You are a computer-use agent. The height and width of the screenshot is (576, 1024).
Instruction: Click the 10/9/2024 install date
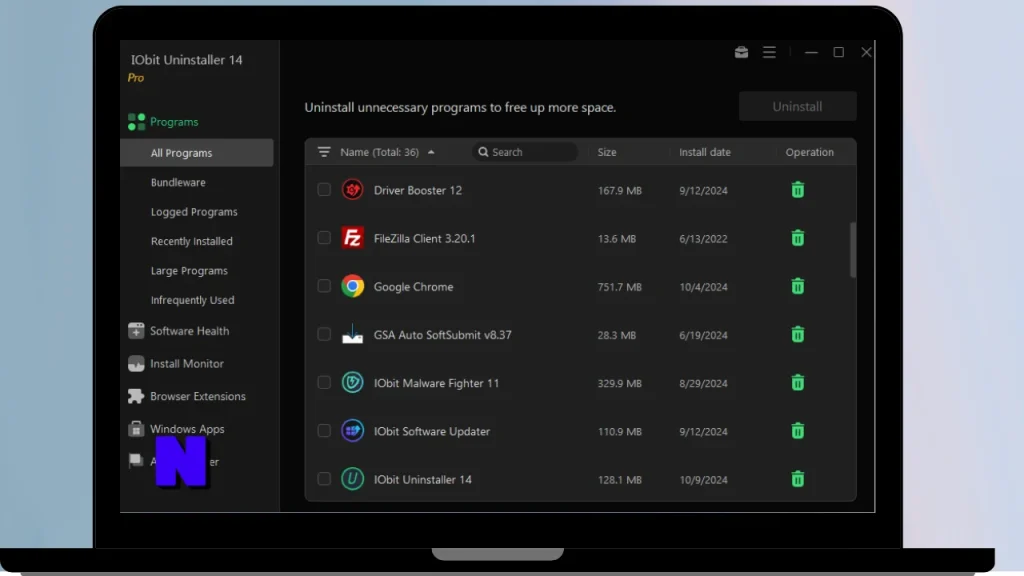tap(703, 480)
